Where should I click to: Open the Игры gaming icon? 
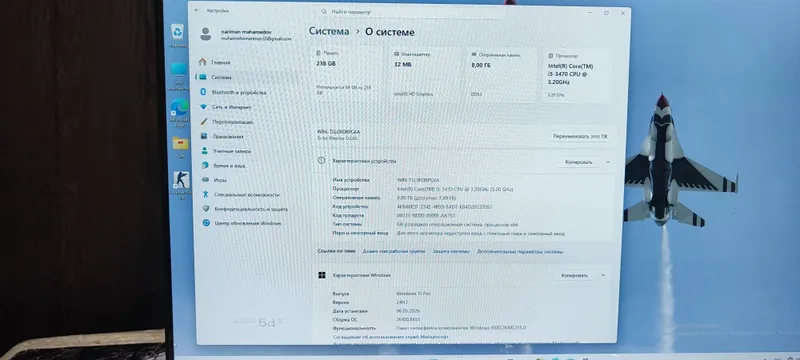click(205, 180)
